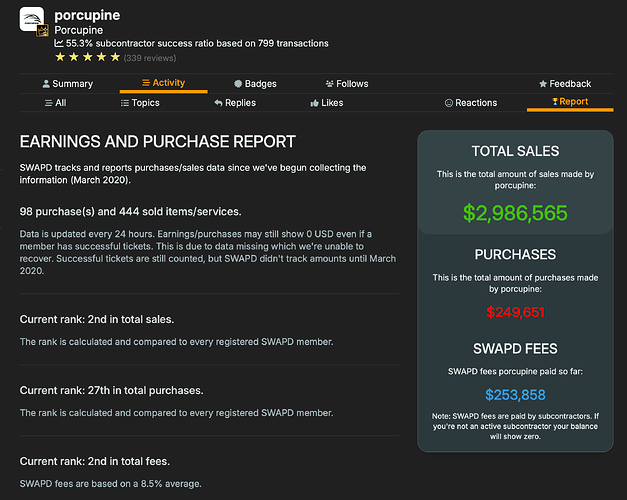Show All activity sub-tab

point(56,103)
